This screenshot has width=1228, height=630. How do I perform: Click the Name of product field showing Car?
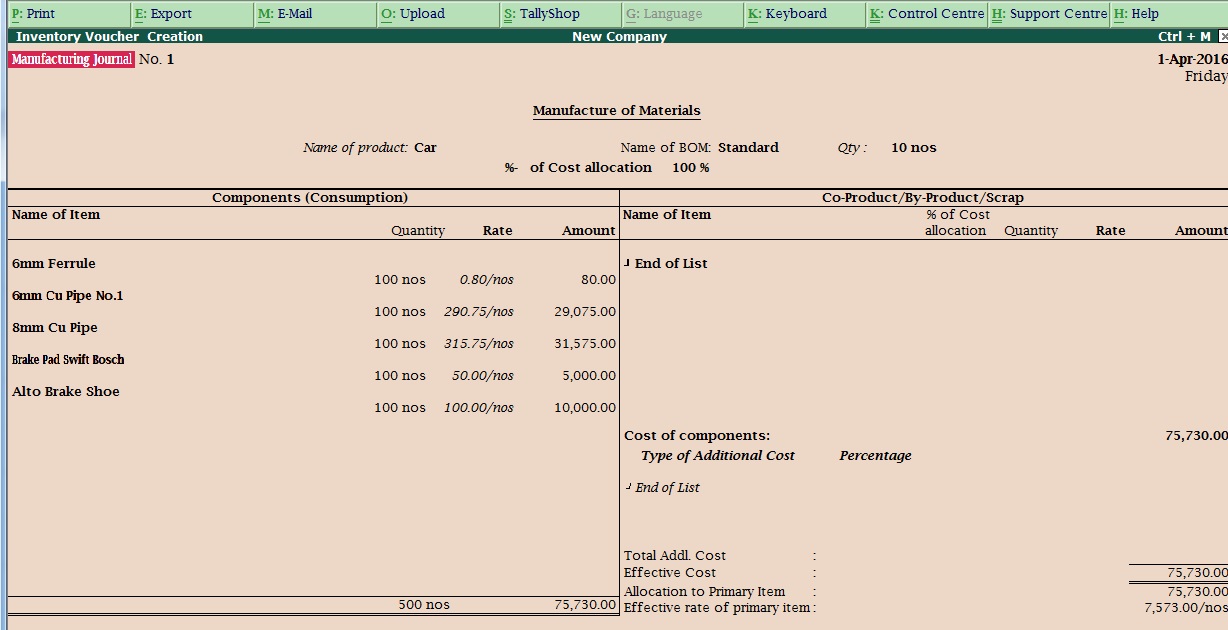(425, 147)
